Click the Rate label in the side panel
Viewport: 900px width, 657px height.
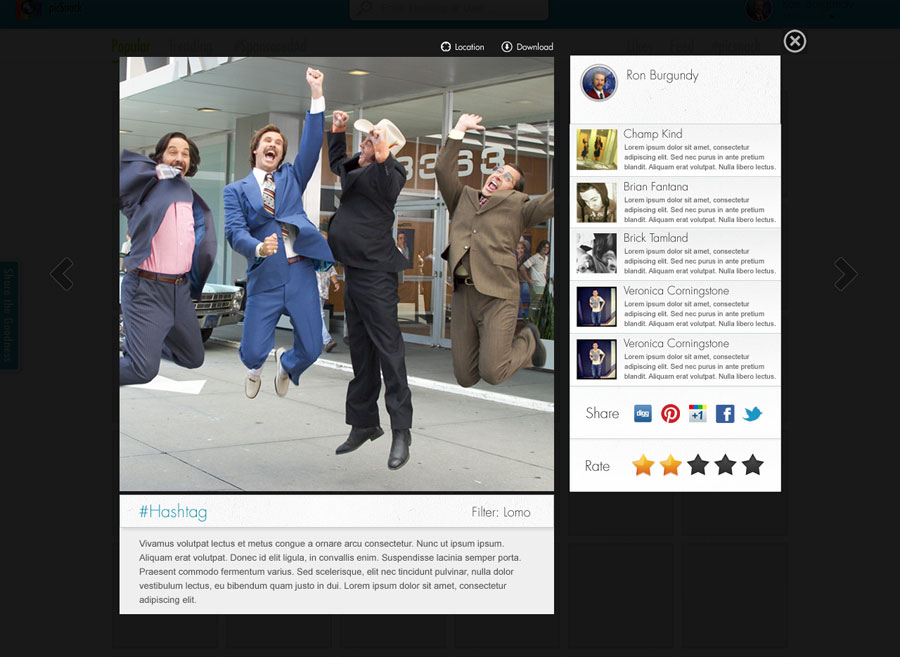(x=597, y=466)
